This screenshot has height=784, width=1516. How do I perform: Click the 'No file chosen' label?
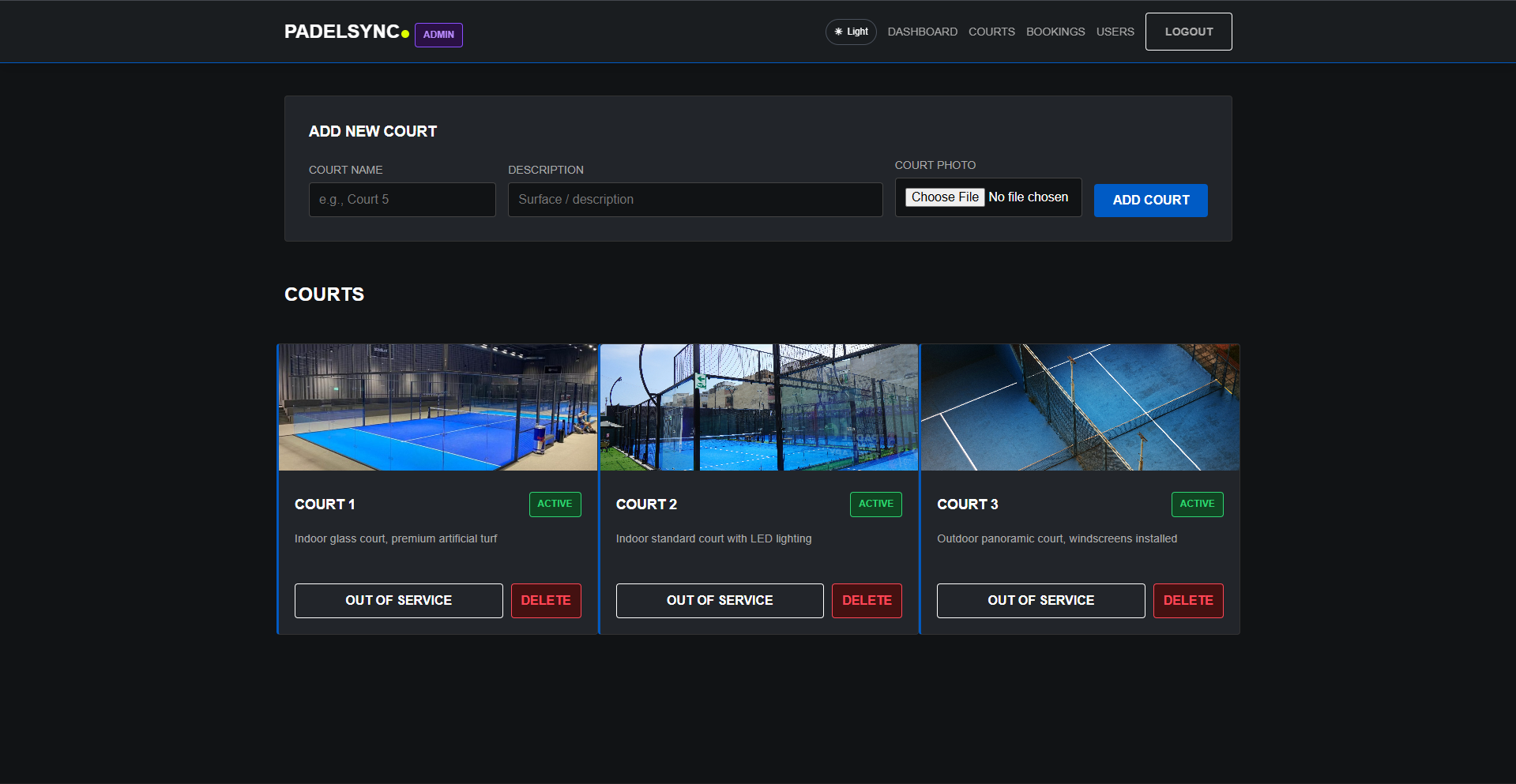(1029, 197)
